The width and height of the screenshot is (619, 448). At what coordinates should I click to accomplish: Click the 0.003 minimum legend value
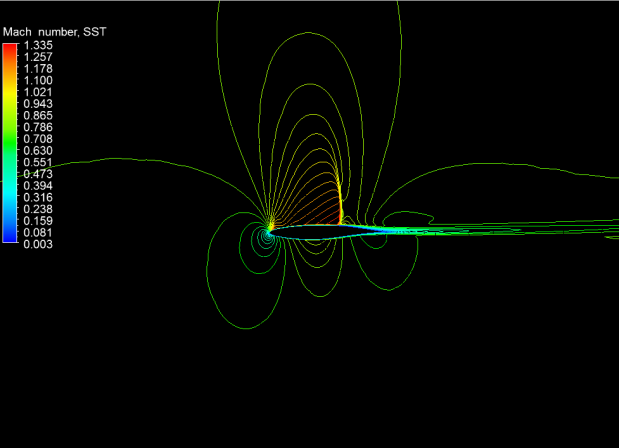[35, 244]
